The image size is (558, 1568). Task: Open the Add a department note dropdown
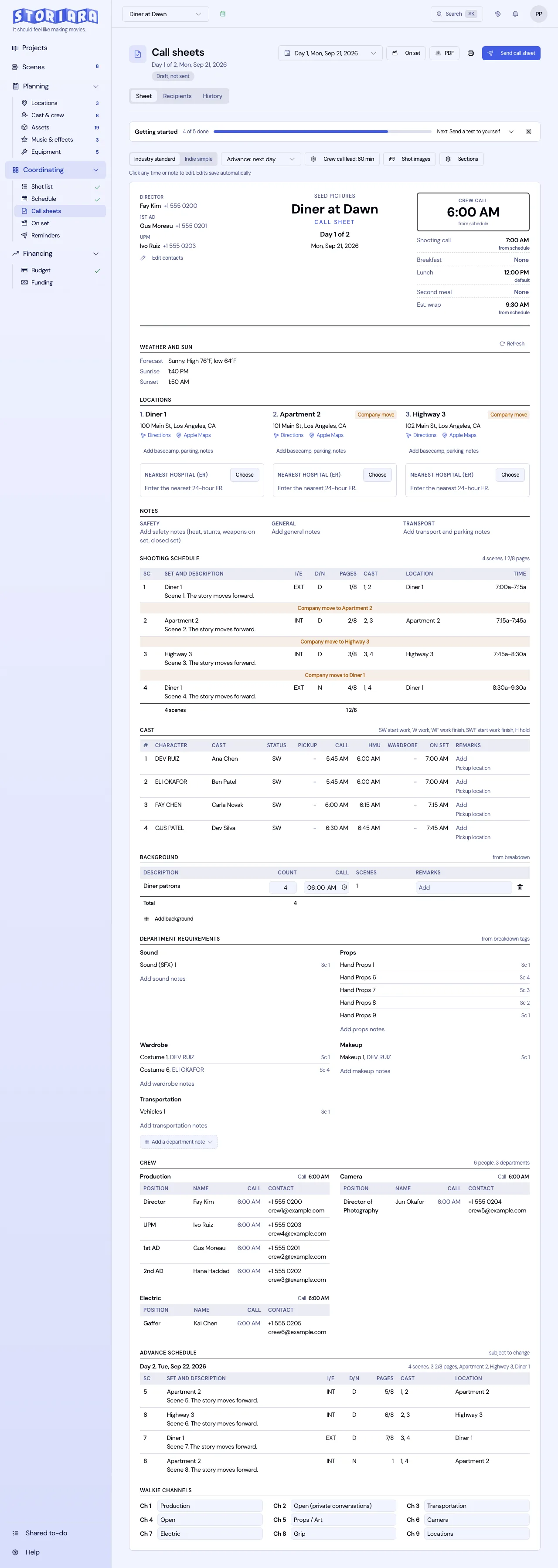[178, 1142]
